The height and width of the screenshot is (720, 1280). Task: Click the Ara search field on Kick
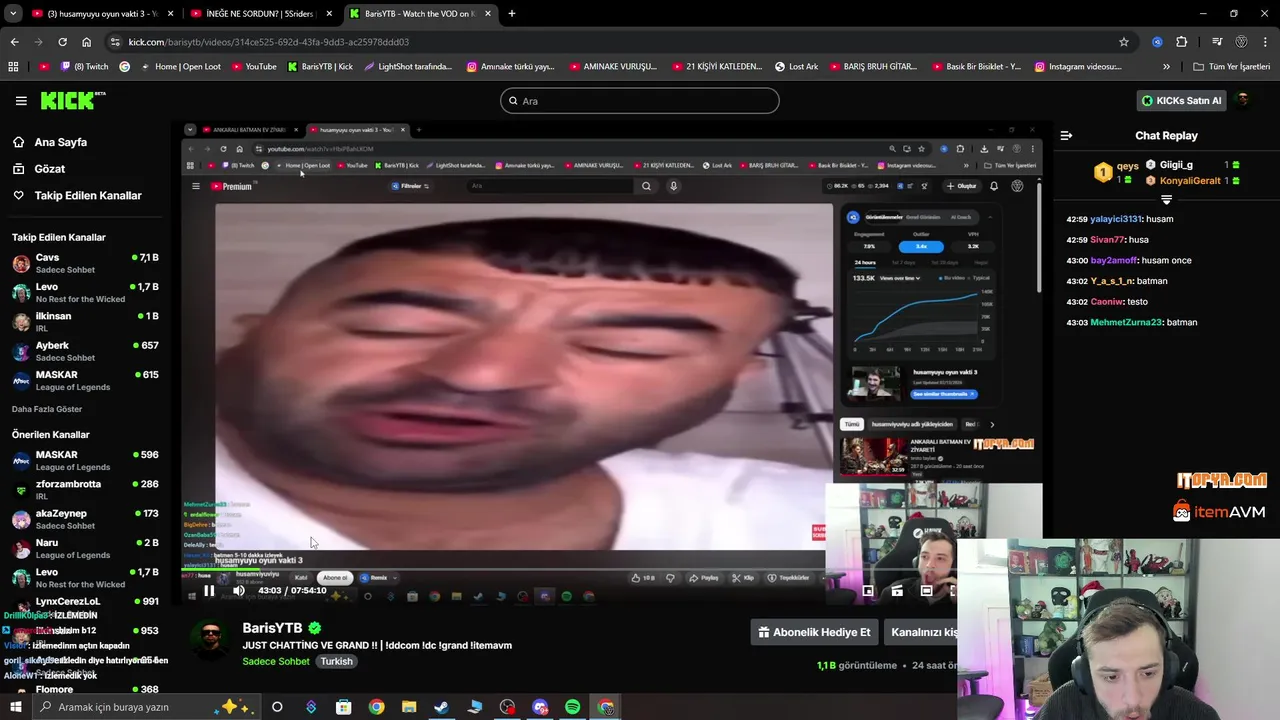(640, 101)
